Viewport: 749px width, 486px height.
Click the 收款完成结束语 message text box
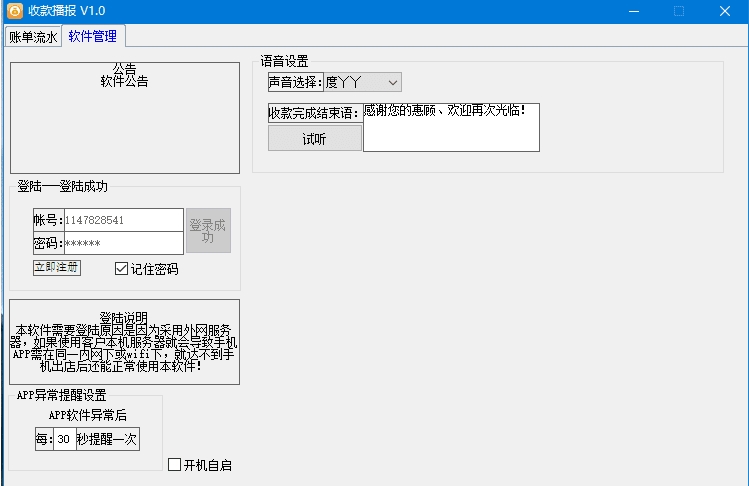[450, 127]
